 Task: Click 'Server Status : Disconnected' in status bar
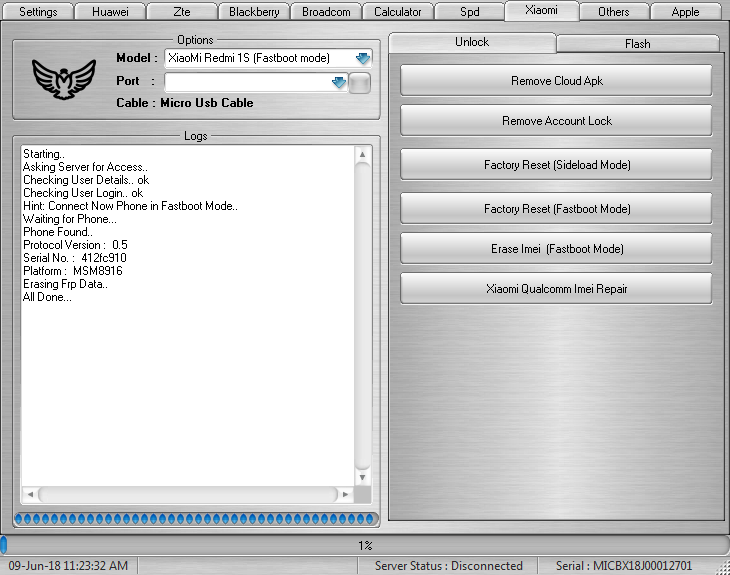coord(448,566)
